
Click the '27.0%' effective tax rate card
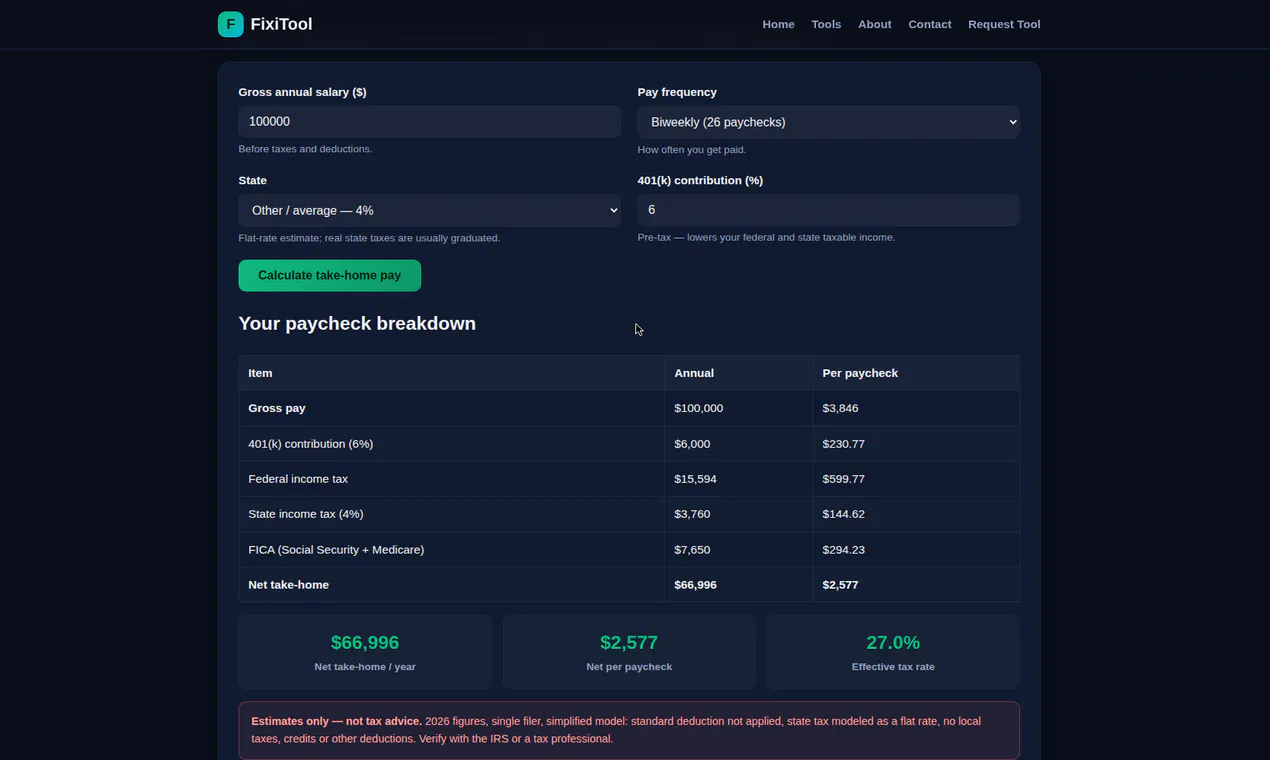[893, 652]
